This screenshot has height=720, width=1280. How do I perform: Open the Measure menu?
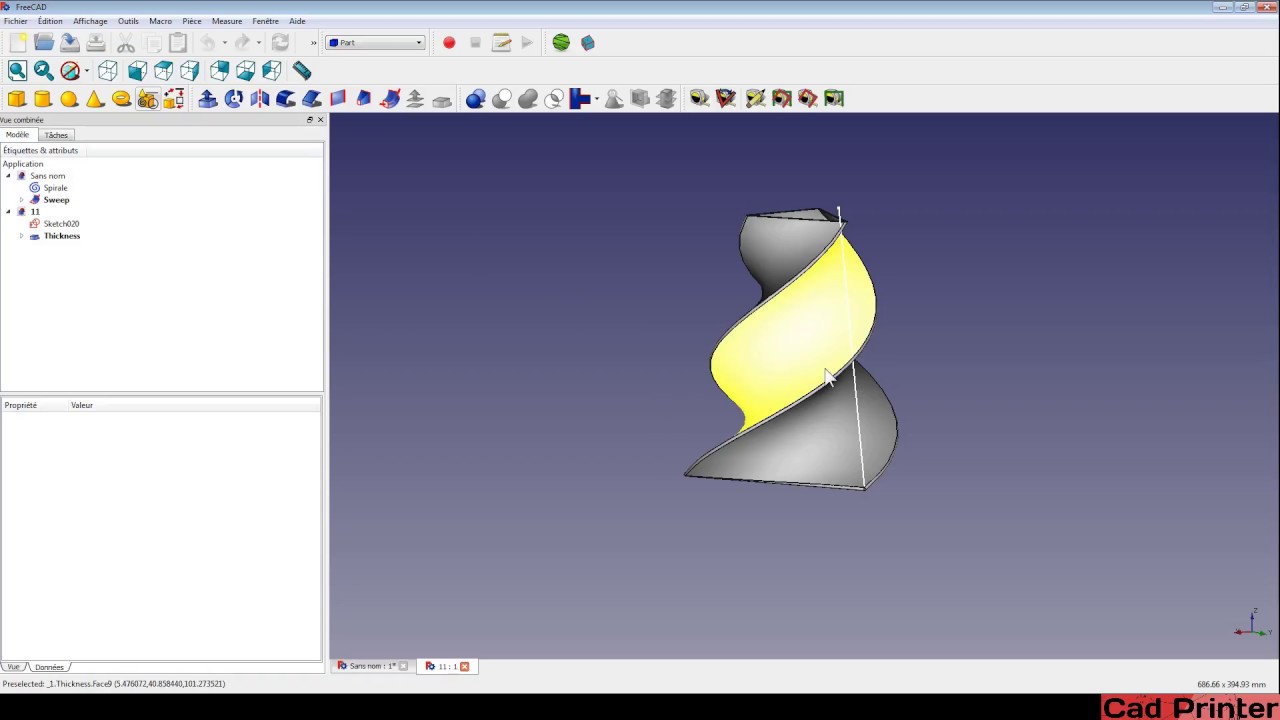coord(227,21)
